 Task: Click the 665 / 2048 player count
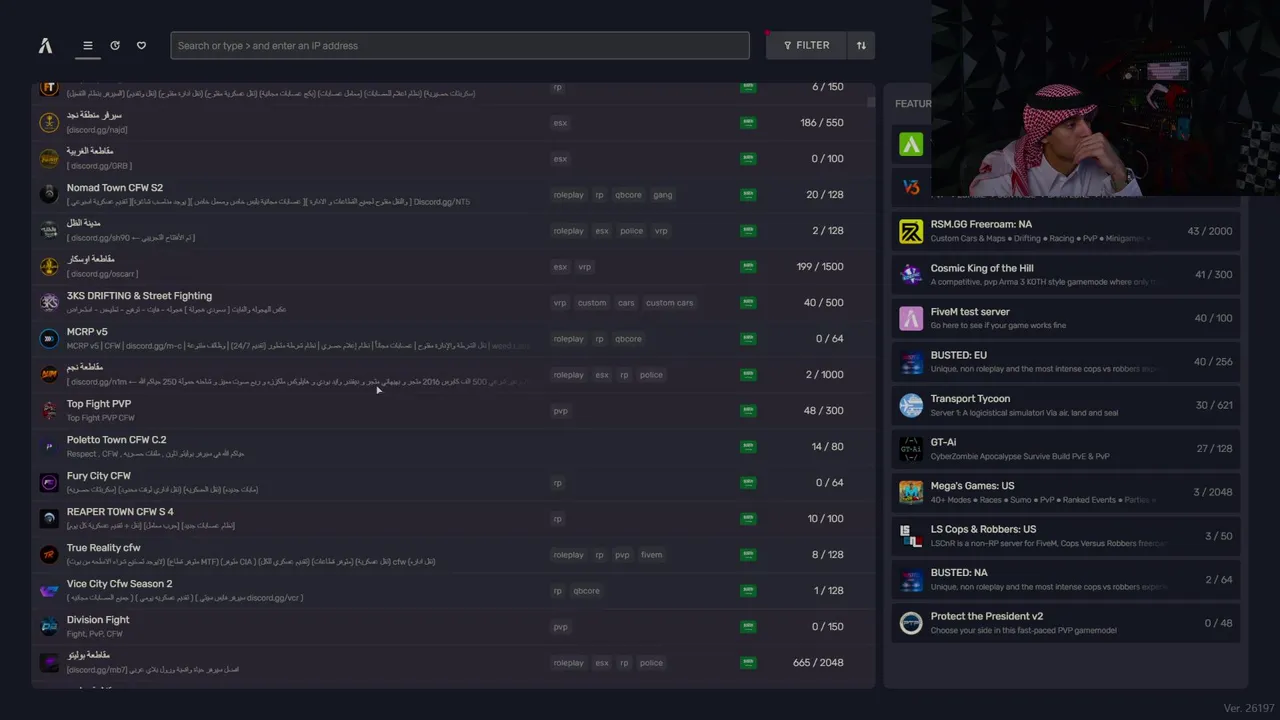tap(818, 663)
